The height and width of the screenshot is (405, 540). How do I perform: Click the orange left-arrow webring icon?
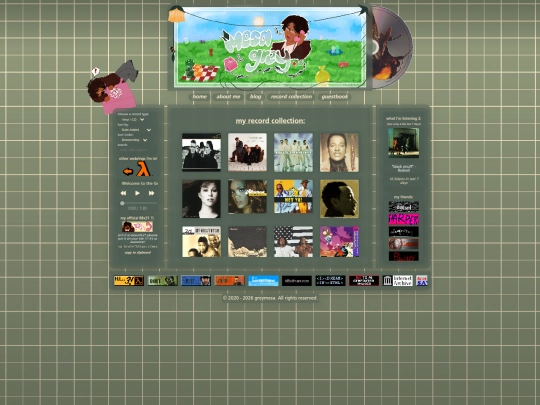tap(128, 171)
